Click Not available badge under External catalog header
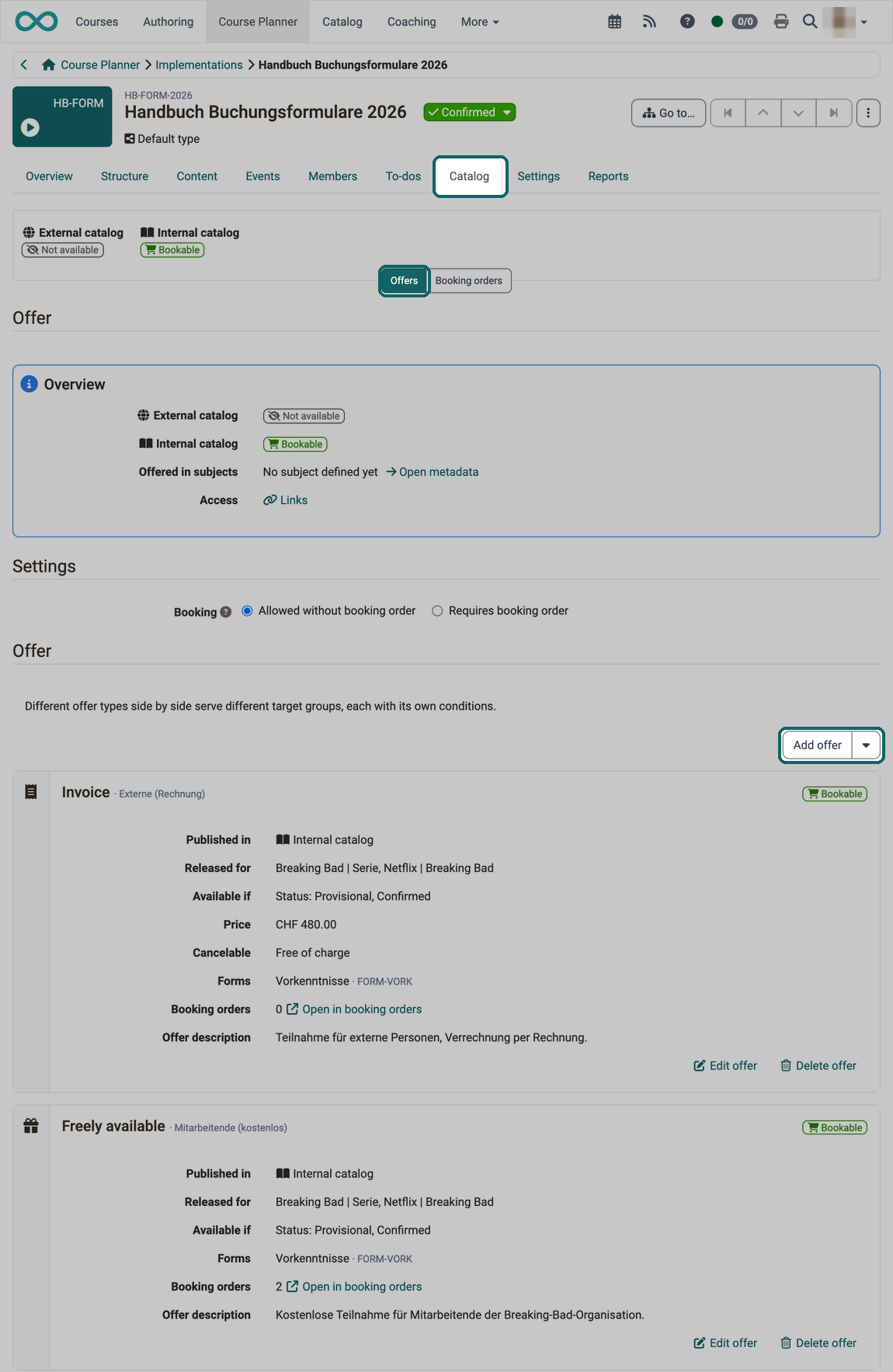Viewport: 893px width, 1372px height. pos(63,250)
